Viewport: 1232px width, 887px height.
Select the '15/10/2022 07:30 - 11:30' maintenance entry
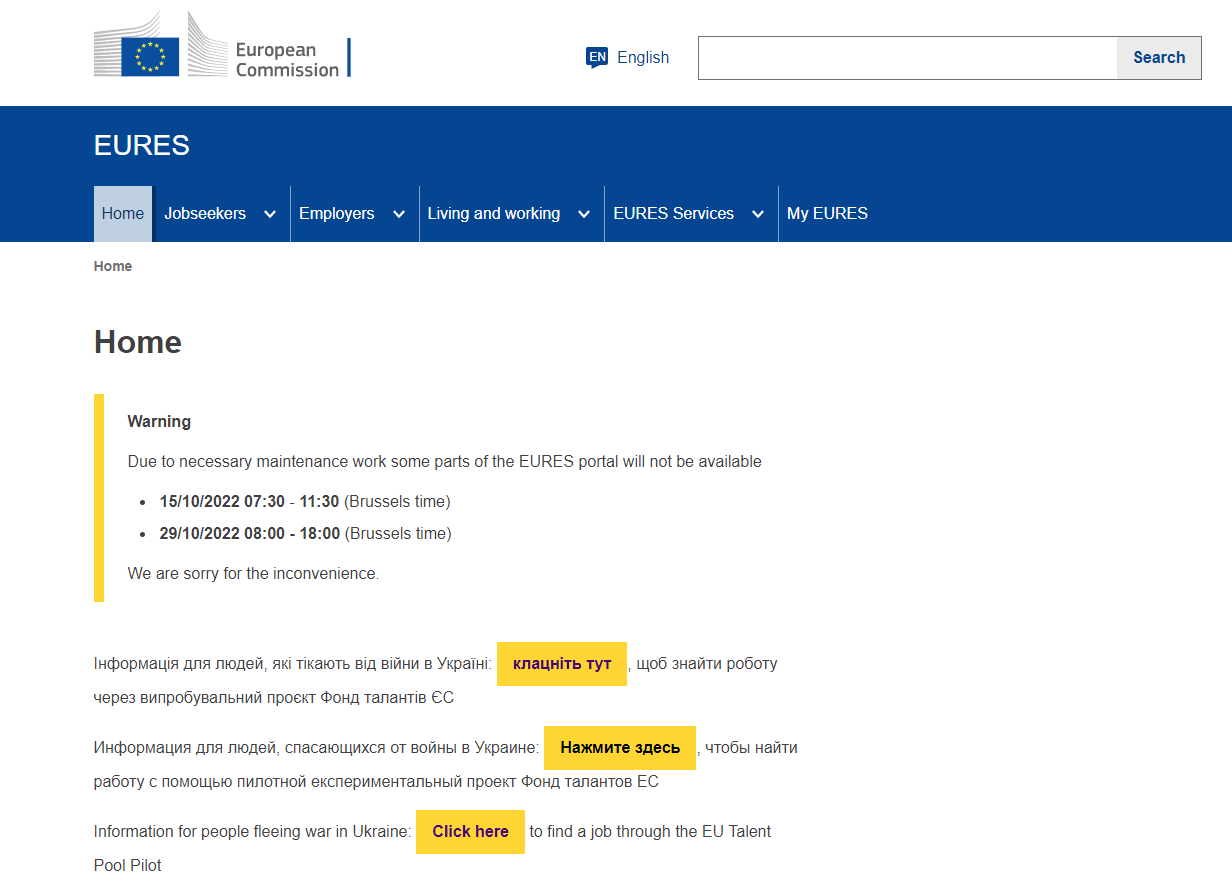coord(305,502)
